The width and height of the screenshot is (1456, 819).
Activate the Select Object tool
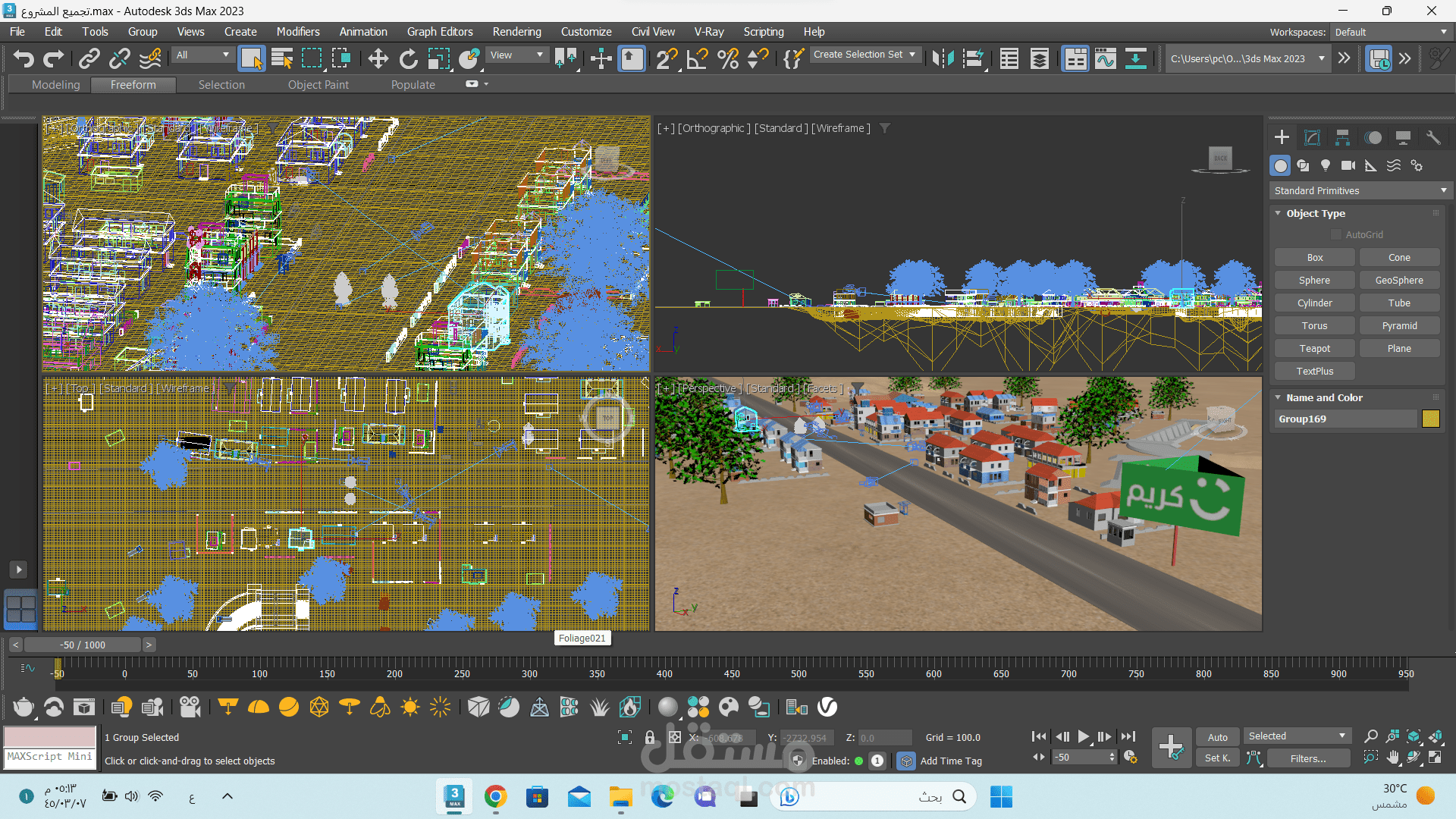(252, 58)
